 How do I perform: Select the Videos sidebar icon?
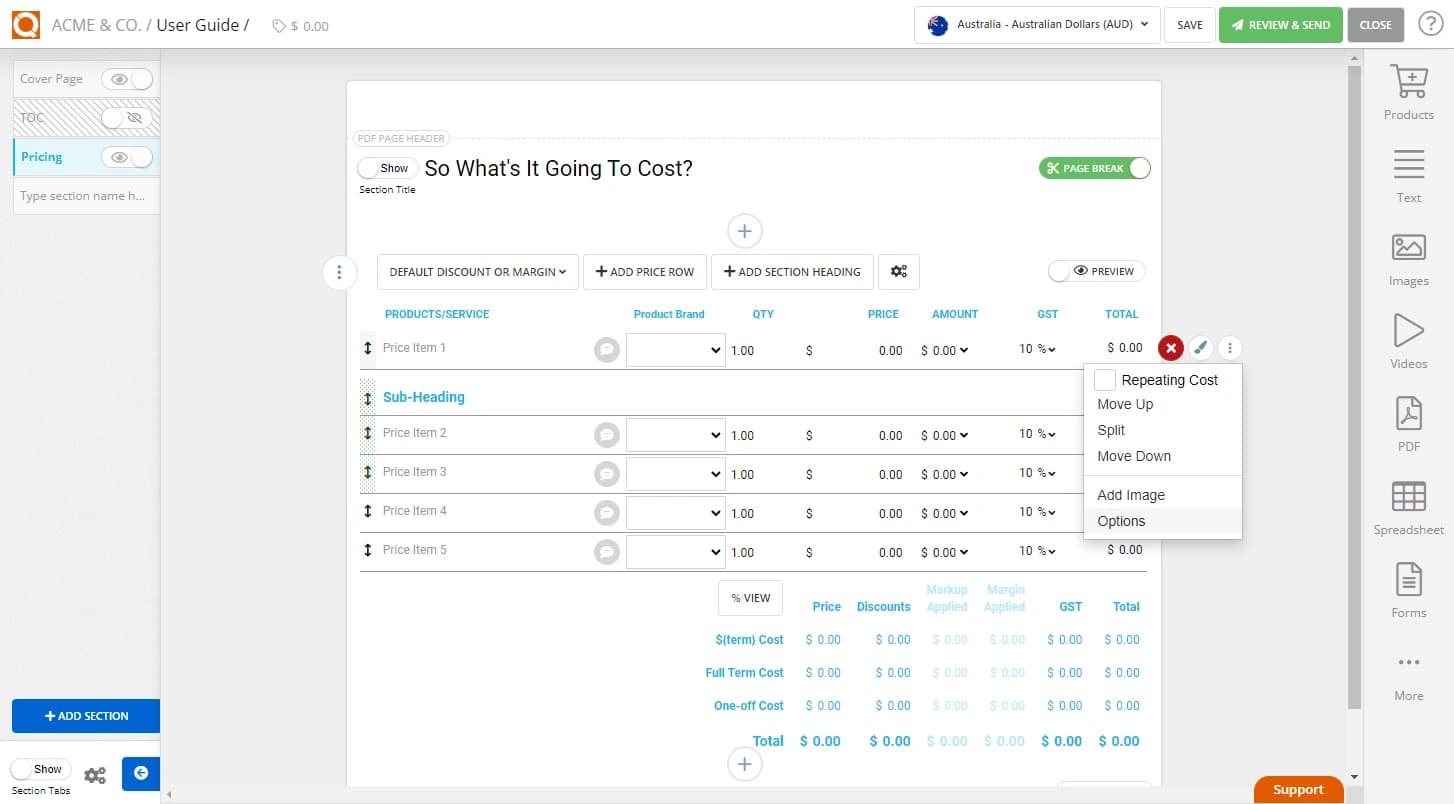pyautogui.click(x=1408, y=339)
